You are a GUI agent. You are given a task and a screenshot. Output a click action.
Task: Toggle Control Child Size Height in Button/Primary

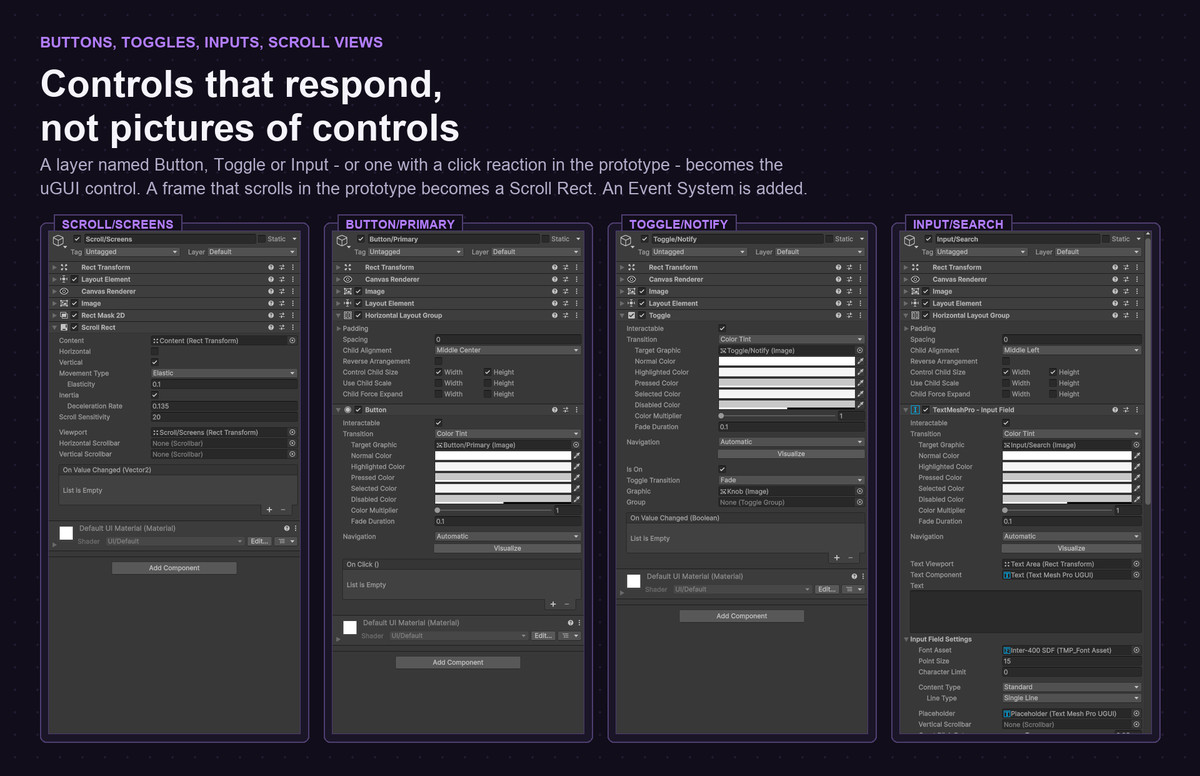487,372
